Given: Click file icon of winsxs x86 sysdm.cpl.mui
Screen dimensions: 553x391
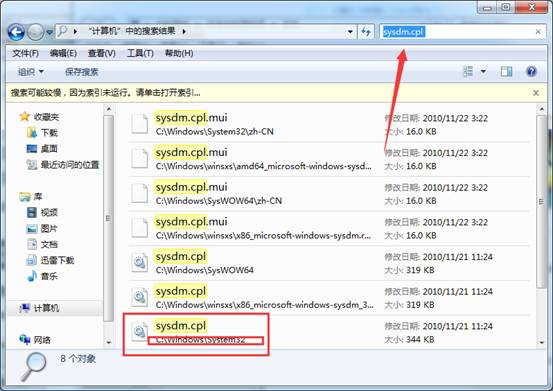Looking at the screenshot, I should tap(140, 228).
